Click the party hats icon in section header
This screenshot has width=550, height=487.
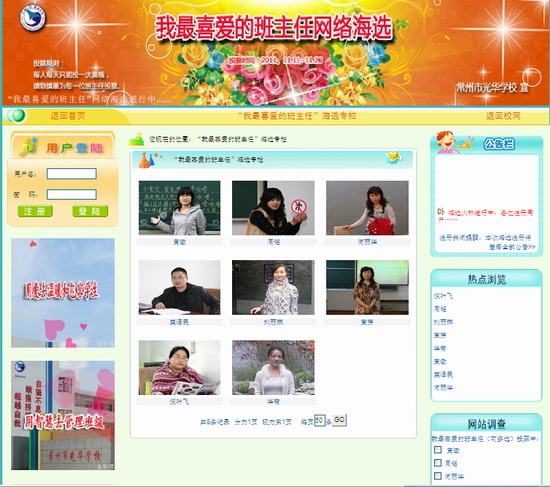tap(147, 160)
